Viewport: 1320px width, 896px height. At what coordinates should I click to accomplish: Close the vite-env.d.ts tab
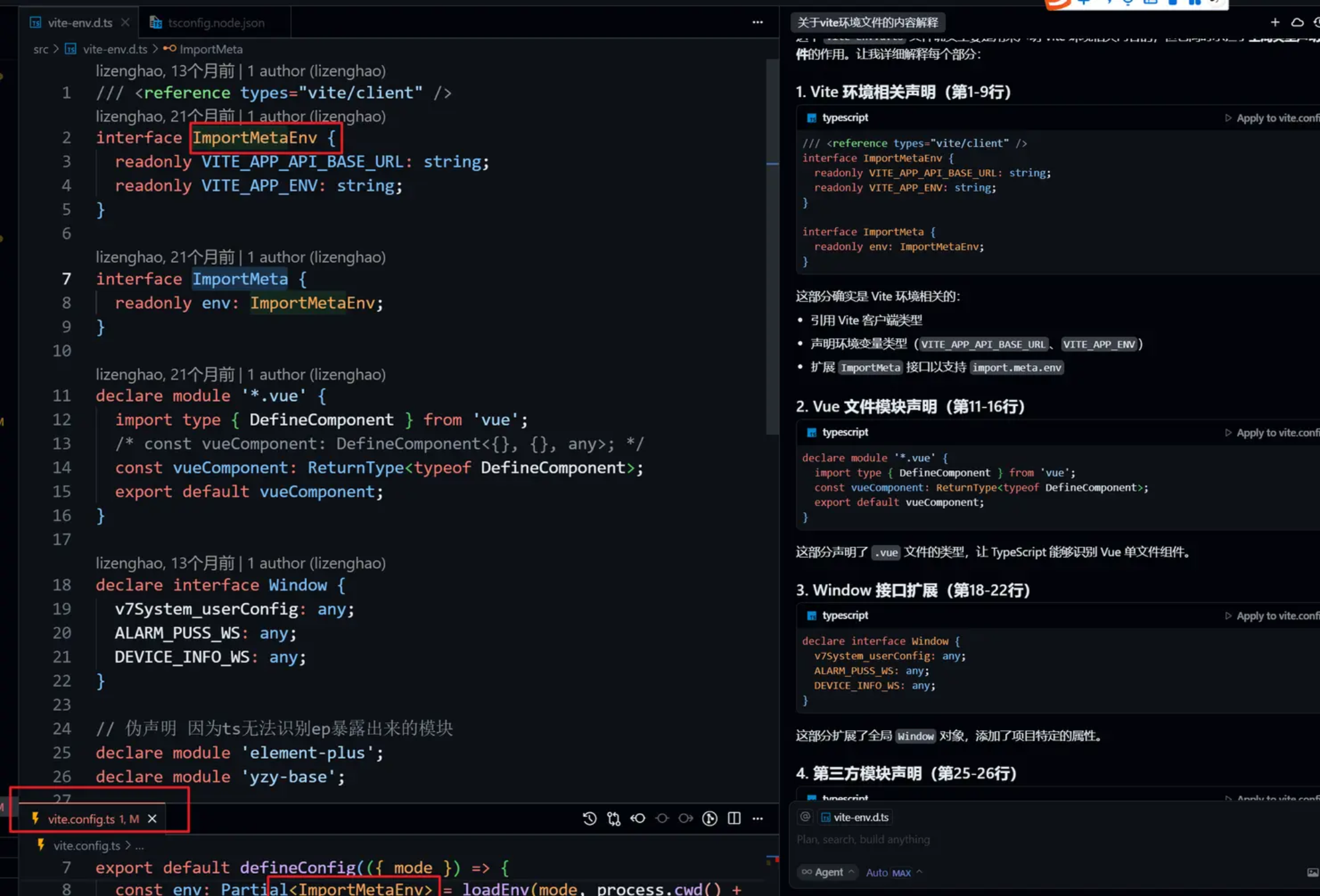[125, 23]
